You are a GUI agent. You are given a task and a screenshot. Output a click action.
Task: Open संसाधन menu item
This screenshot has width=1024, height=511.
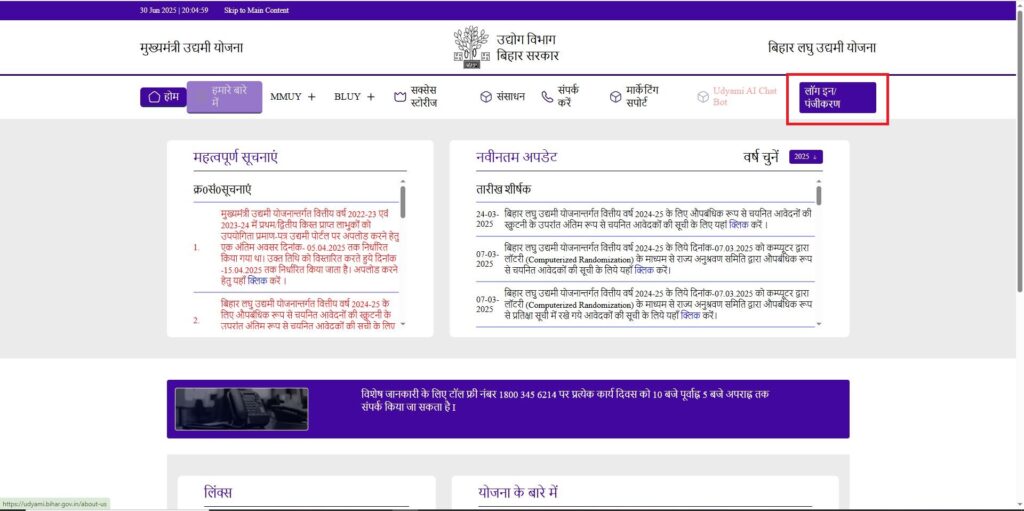click(502, 97)
